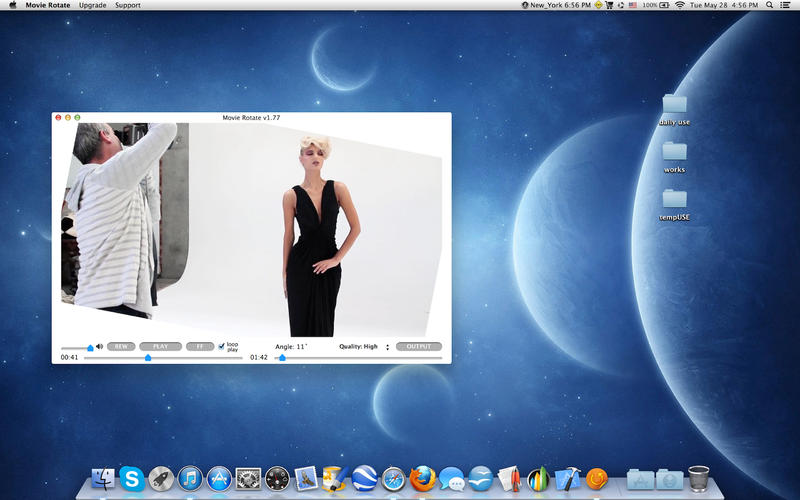Open the Numbers chart bars icon in dock
800x500 pixels.
coord(538,479)
